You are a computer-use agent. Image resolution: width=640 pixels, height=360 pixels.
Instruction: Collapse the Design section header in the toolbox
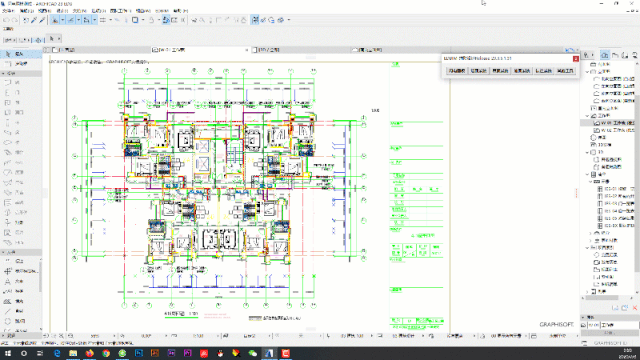pyautogui.click(x=20, y=73)
